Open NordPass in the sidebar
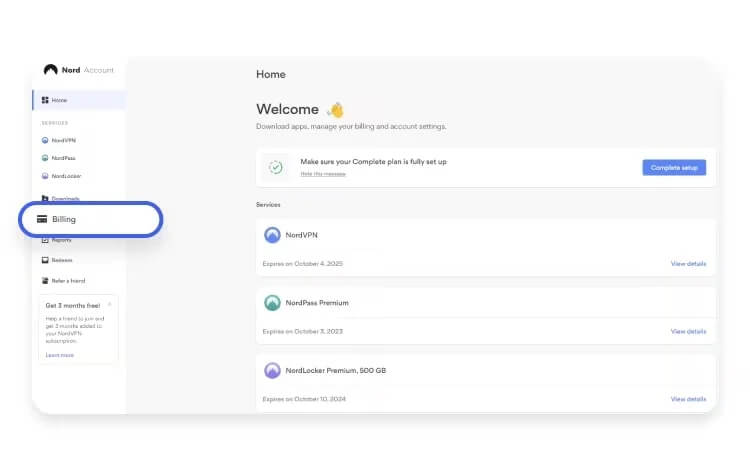Viewport: 750px width, 473px height. [x=64, y=158]
